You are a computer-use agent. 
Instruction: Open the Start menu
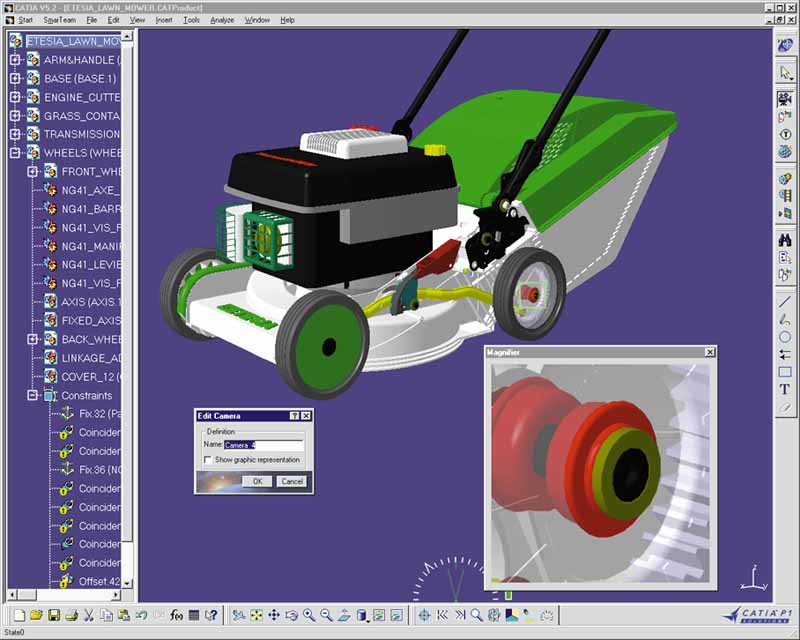click(x=26, y=20)
